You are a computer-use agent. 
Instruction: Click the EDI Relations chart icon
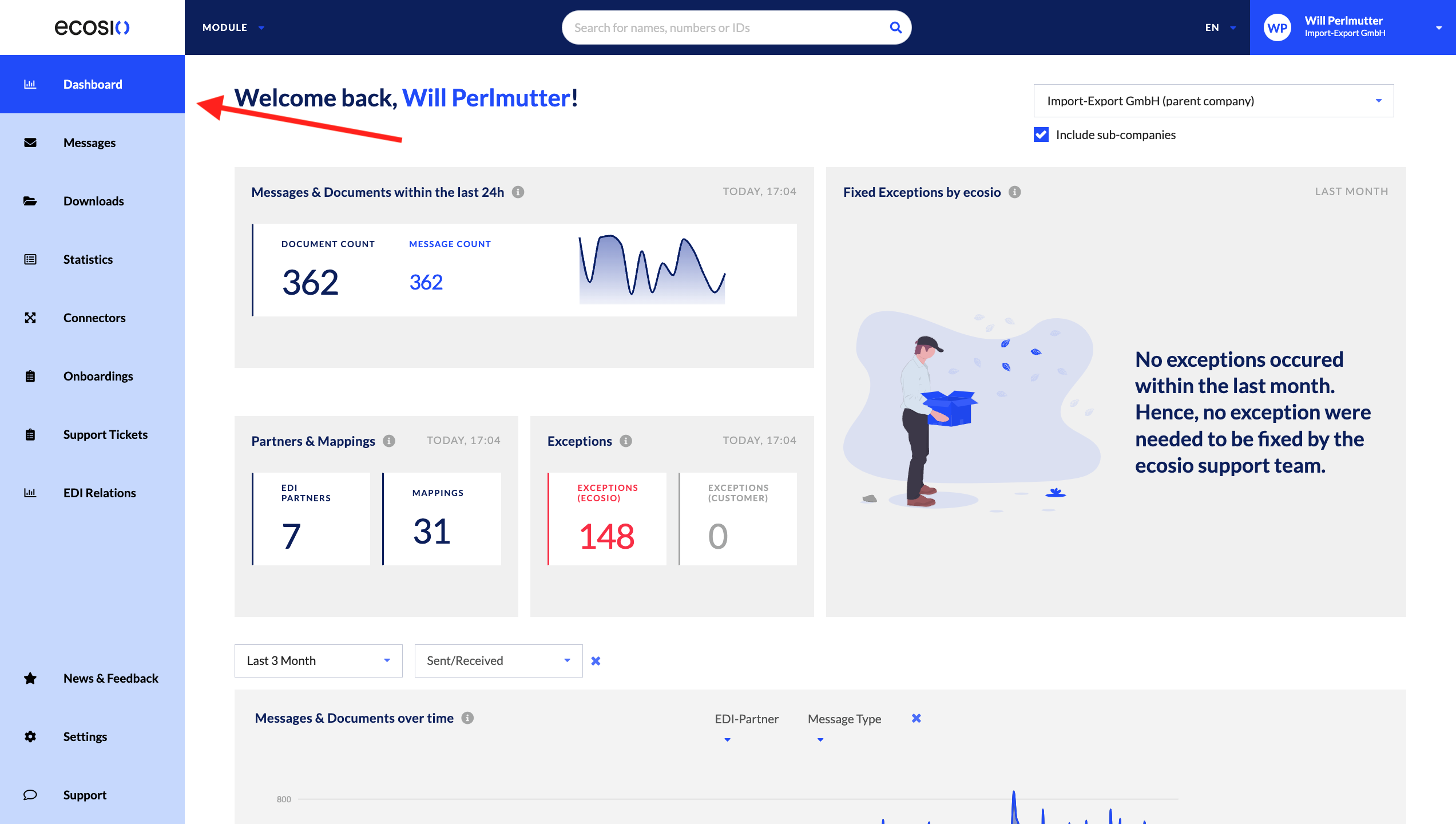[x=30, y=493]
